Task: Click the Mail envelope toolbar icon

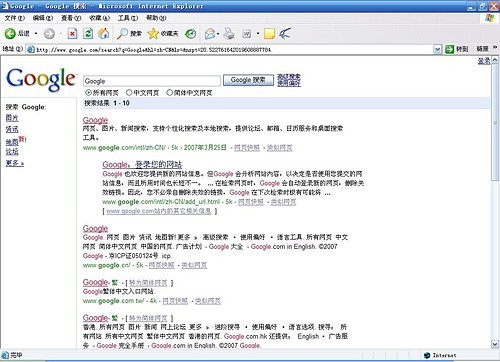Action: click(210, 33)
